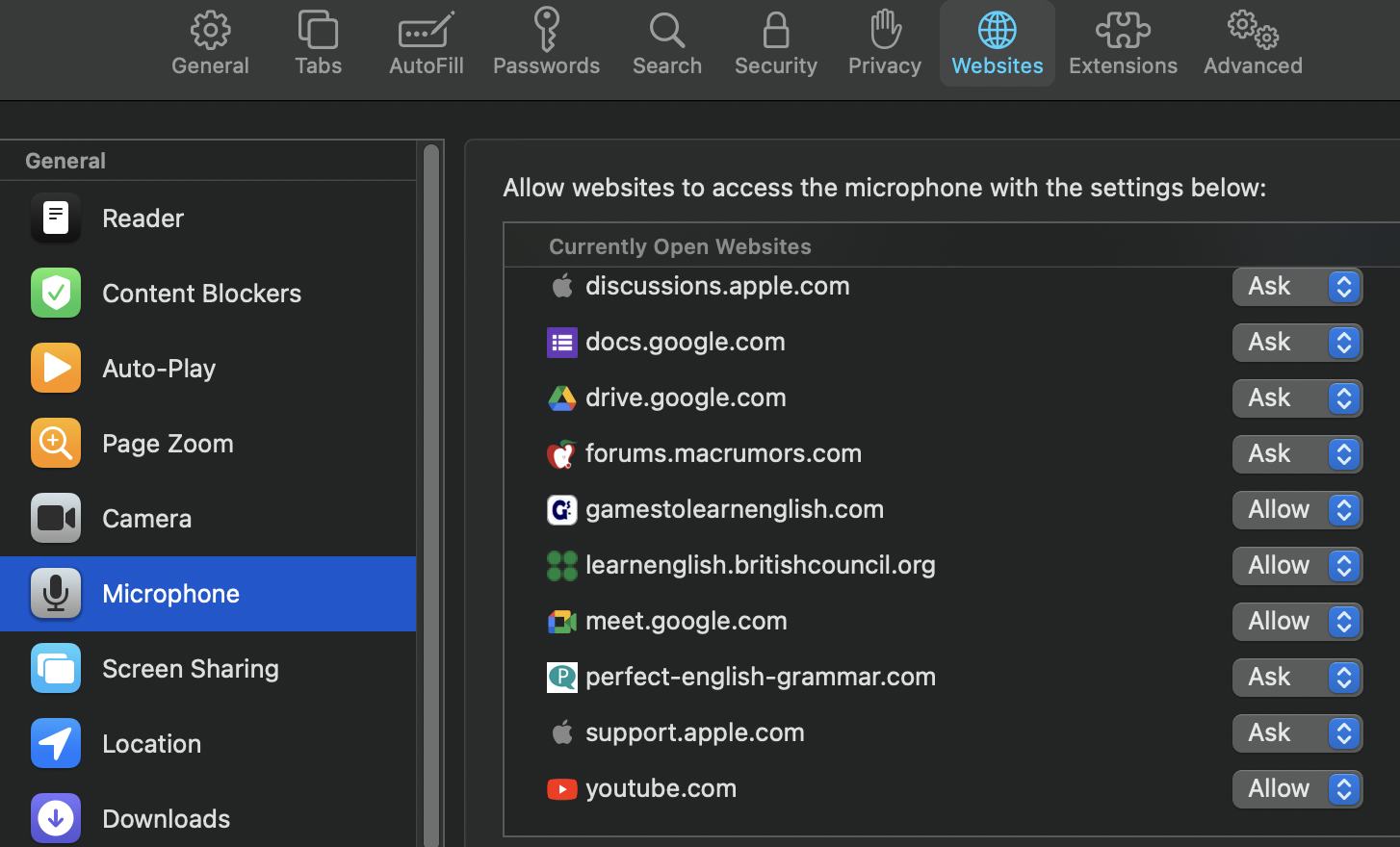Screen dimensions: 1400x847
Task: Select the Microphone sidebar icon
Action: pos(56,593)
